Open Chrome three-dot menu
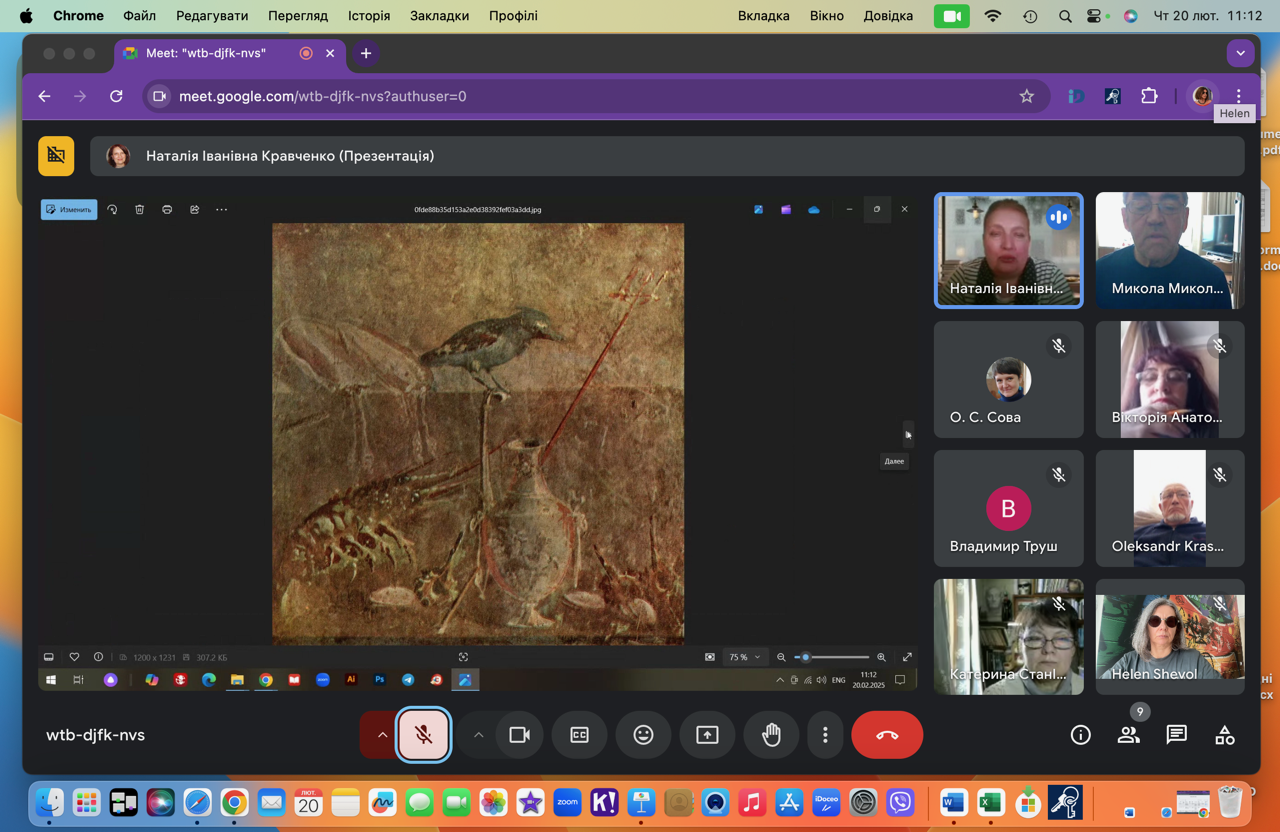This screenshot has height=832, width=1280. pos(1238,96)
